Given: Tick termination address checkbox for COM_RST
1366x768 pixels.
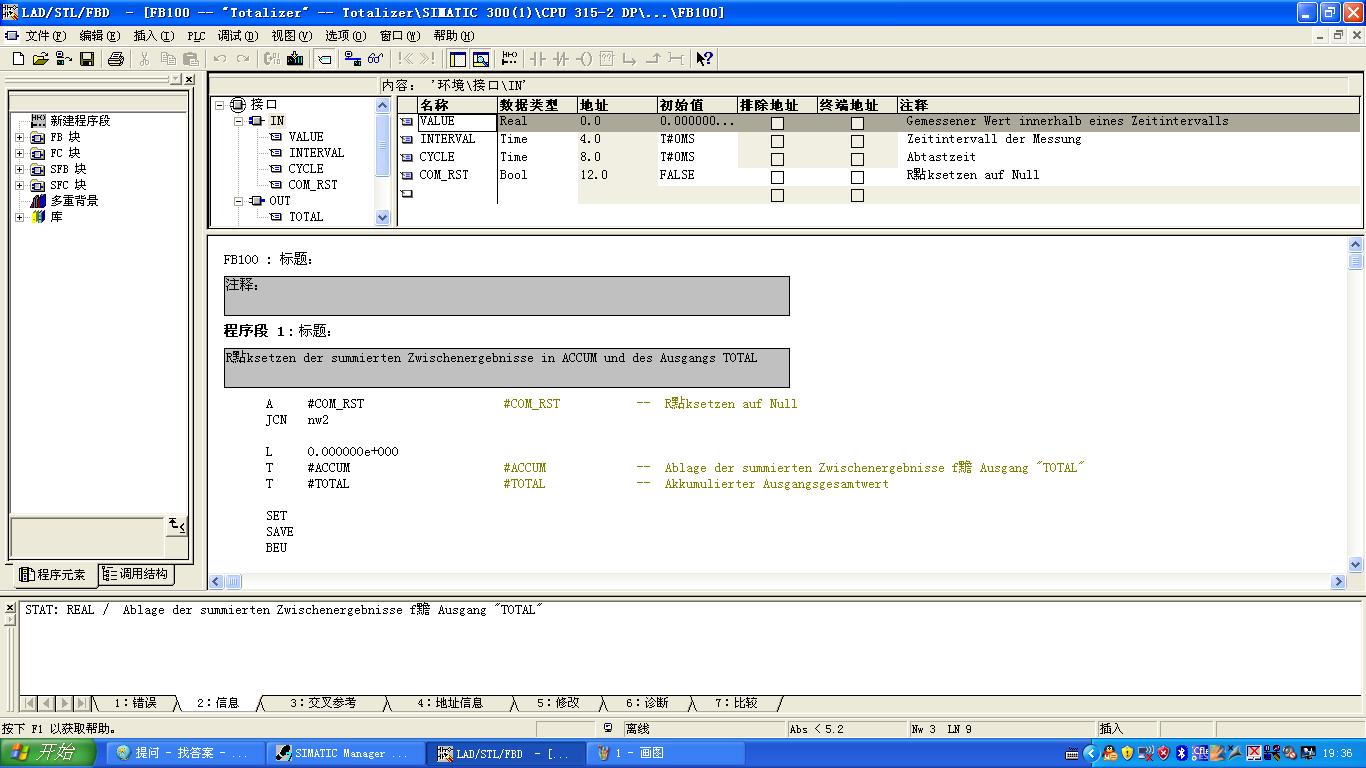Looking at the screenshot, I should (x=857, y=177).
